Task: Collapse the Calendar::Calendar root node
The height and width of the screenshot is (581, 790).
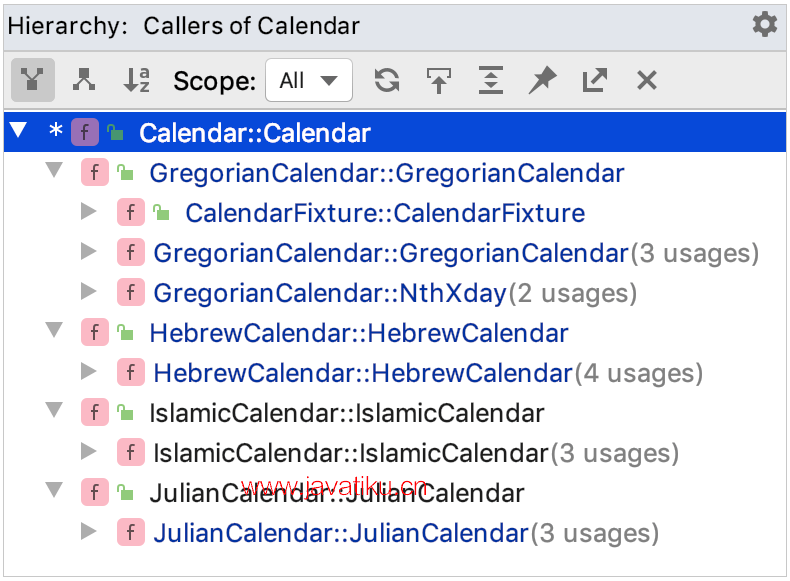Action: pyautogui.click(x=19, y=132)
